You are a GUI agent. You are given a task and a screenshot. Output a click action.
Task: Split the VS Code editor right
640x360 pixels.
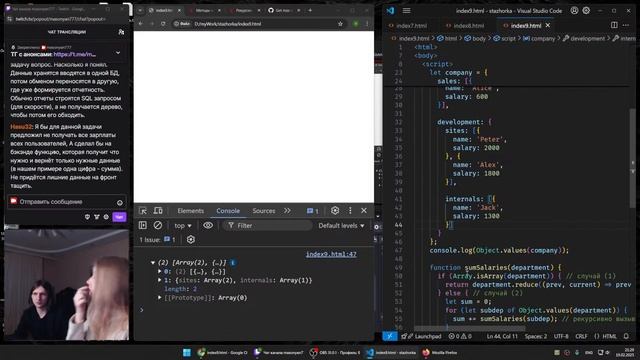point(614,25)
